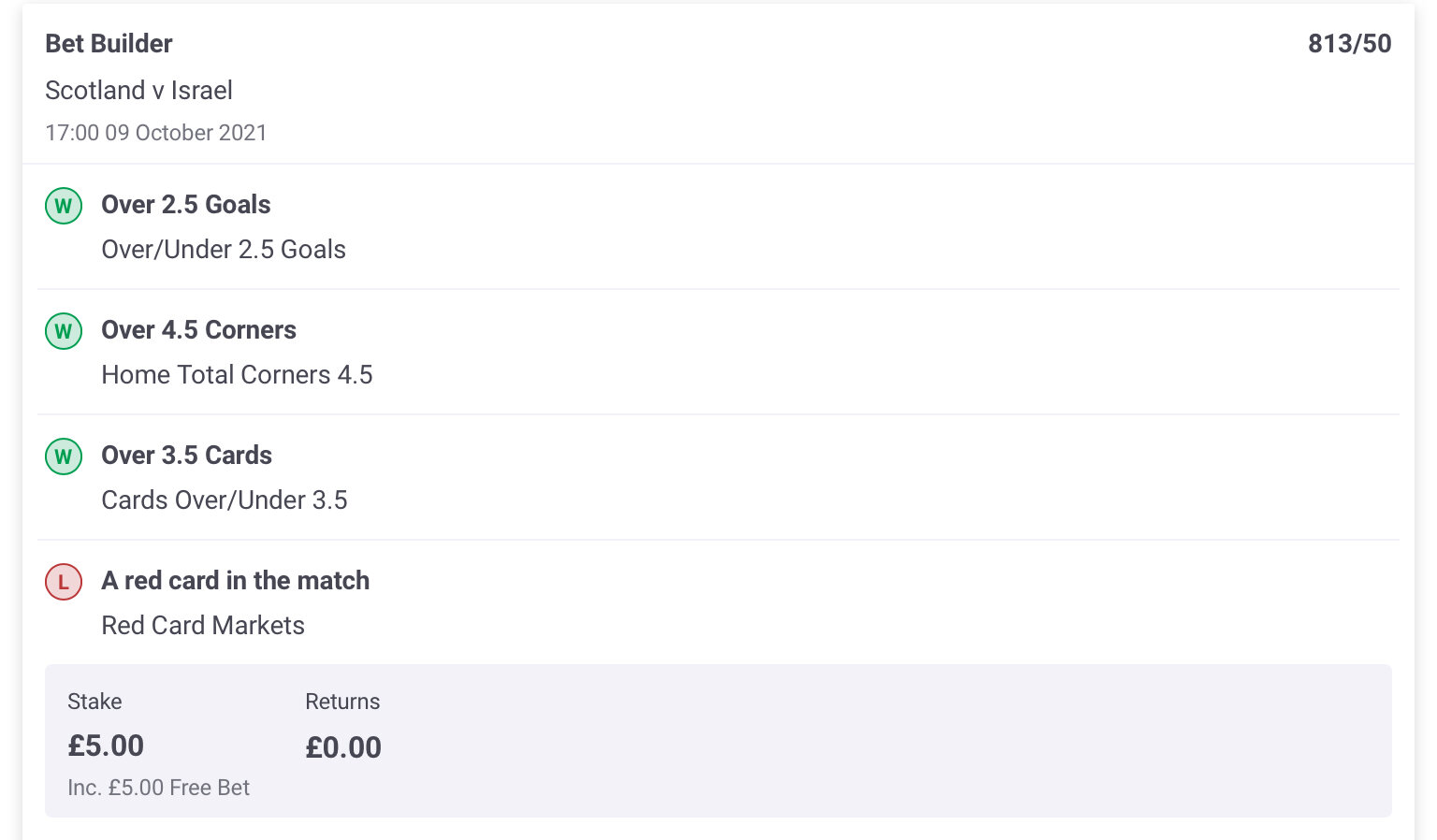
Task: Click the Red Card Markets label
Action: [203, 626]
